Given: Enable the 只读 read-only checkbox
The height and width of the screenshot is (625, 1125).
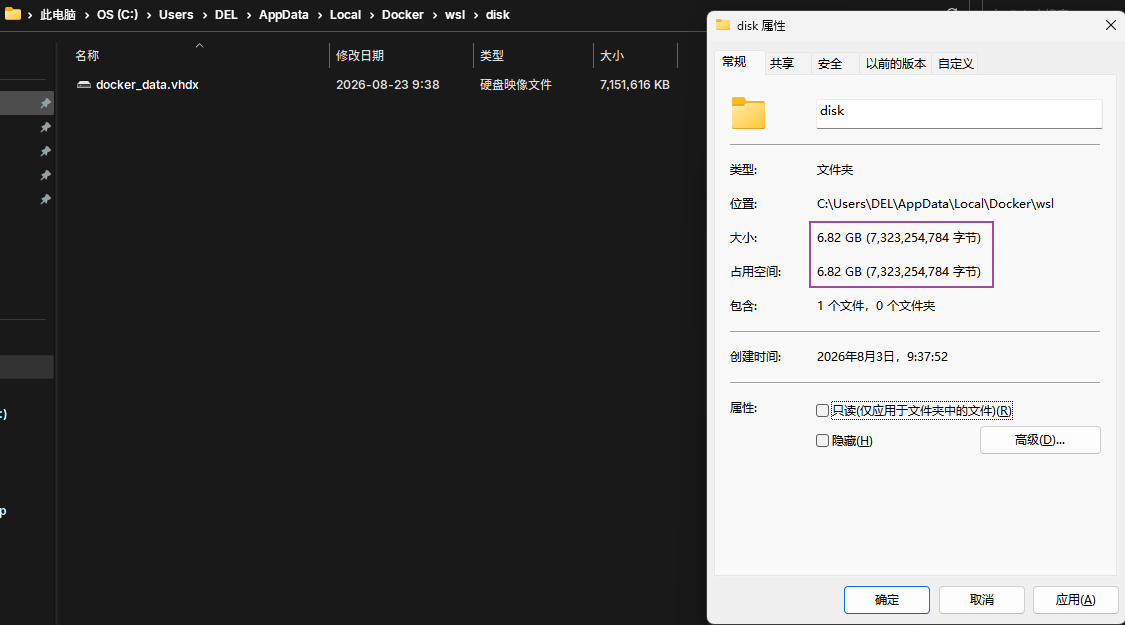Looking at the screenshot, I should click(822, 410).
